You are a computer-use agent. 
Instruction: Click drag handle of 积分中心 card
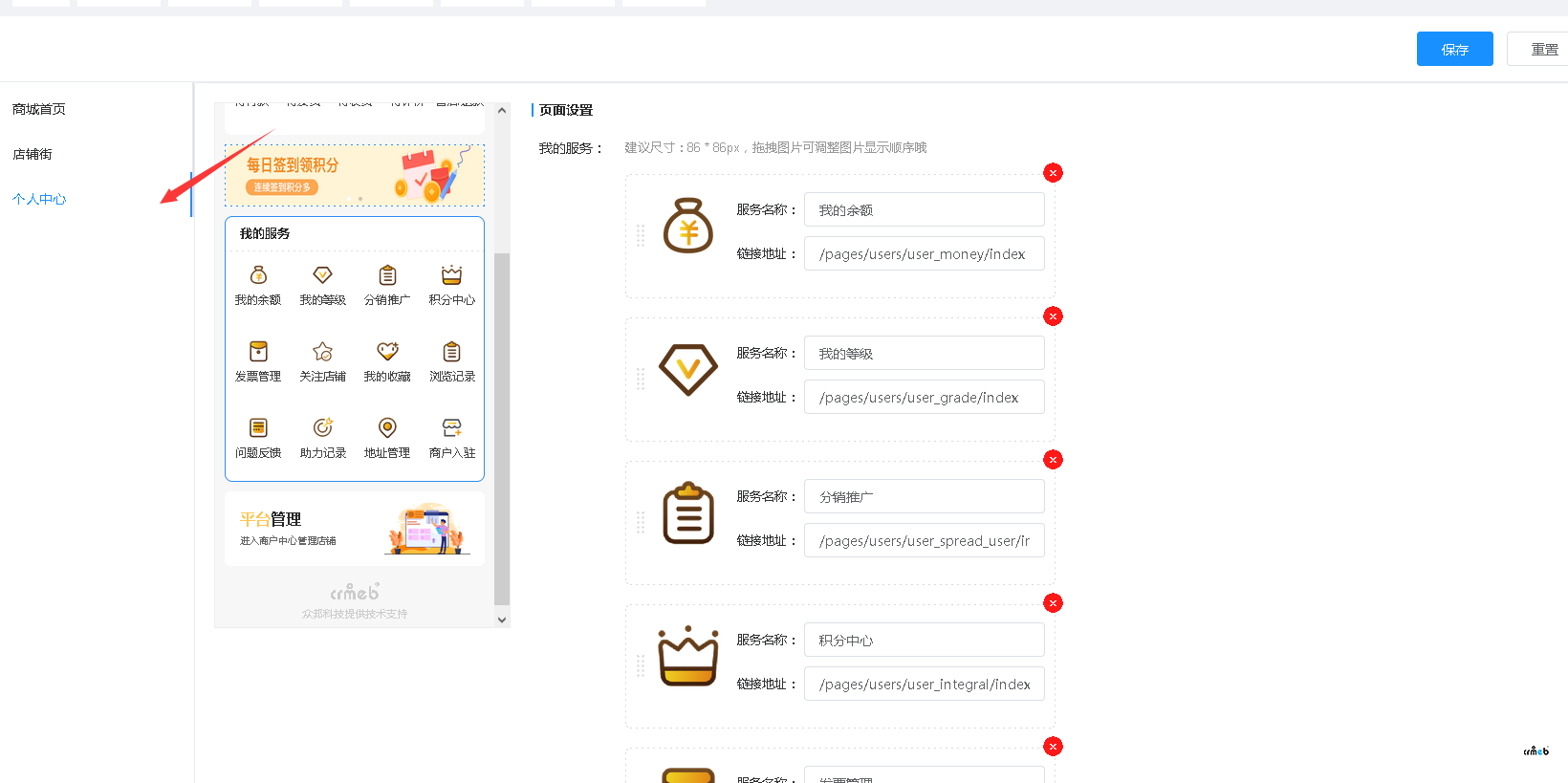(641, 666)
